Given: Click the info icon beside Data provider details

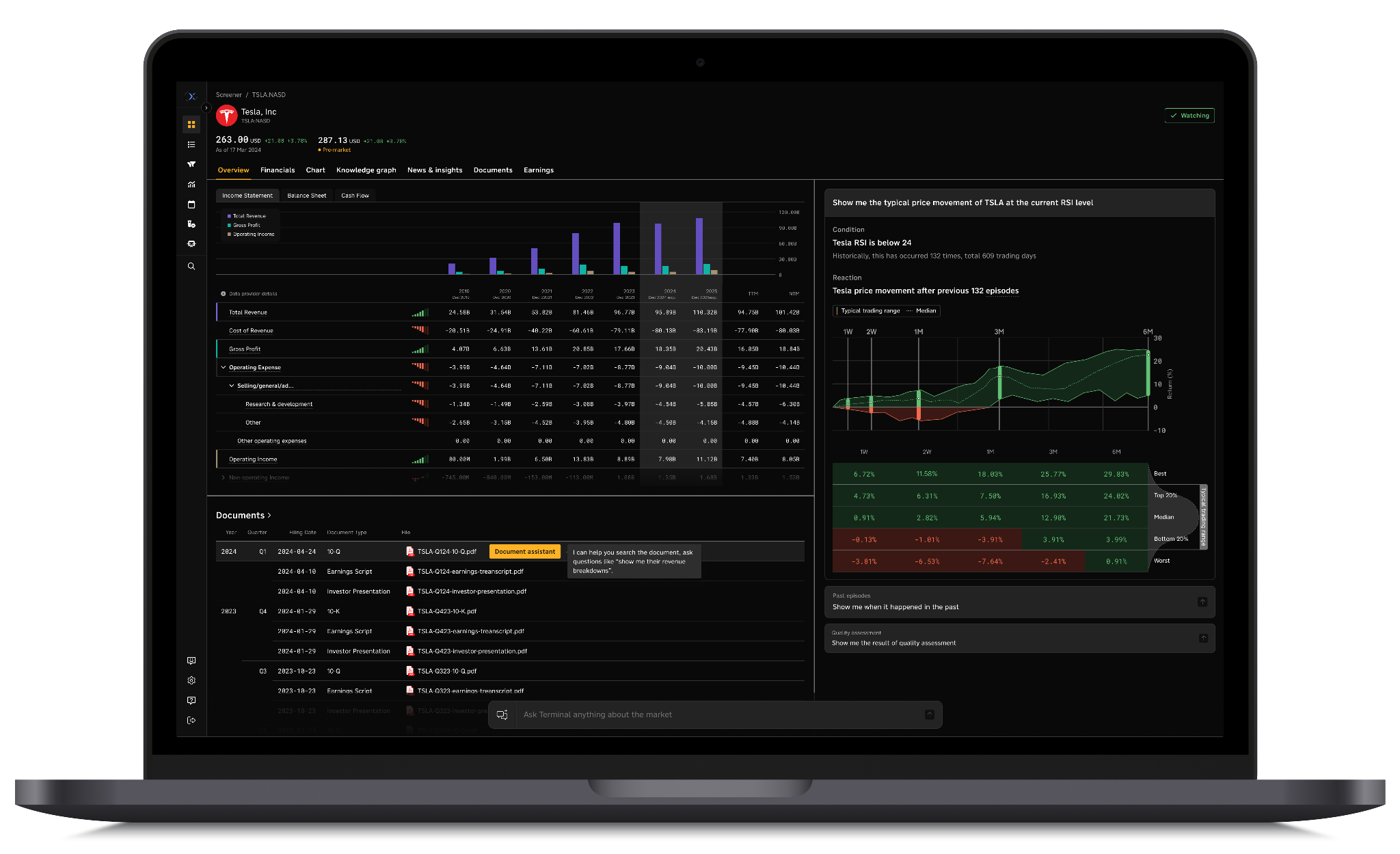Looking at the screenshot, I should point(223,294).
